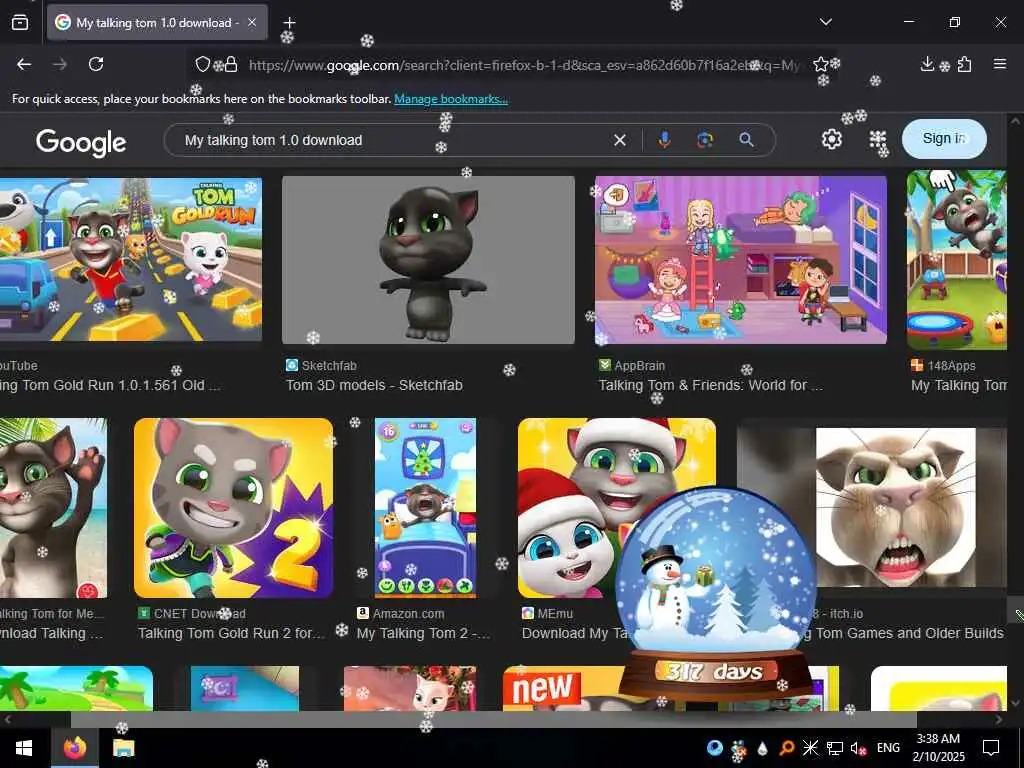1024x768 pixels.
Task: Open the Windows Start menu
Action: click(x=24, y=748)
